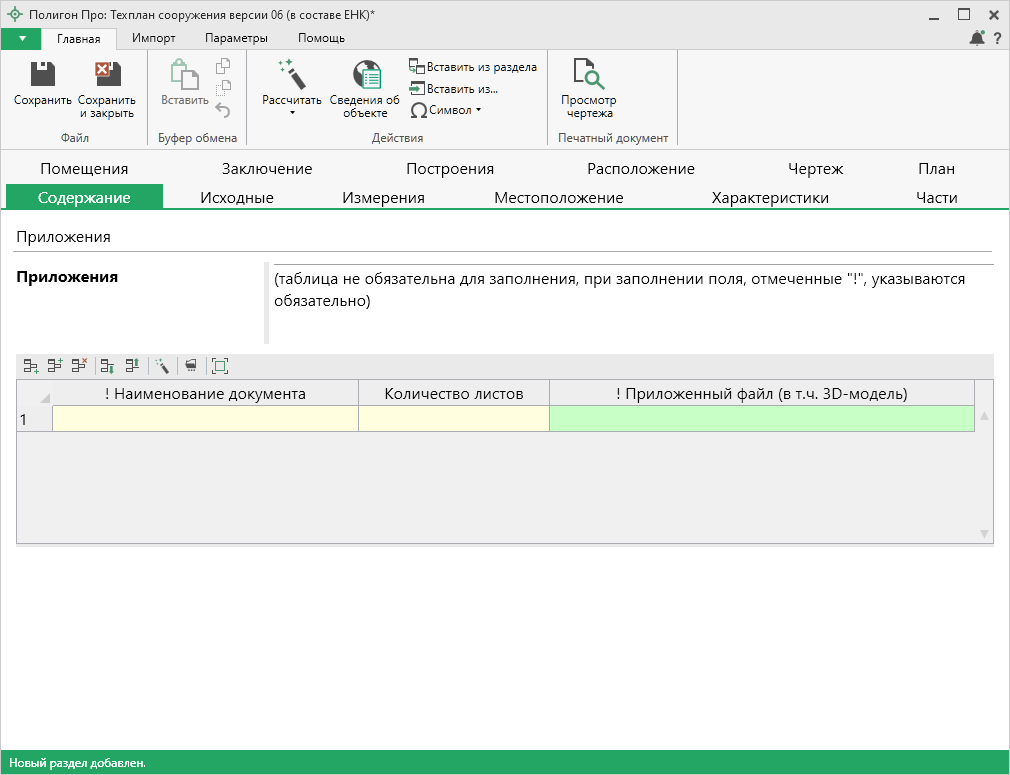
Task: Click the Наименование документа cell in row 1
Action: point(205,420)
